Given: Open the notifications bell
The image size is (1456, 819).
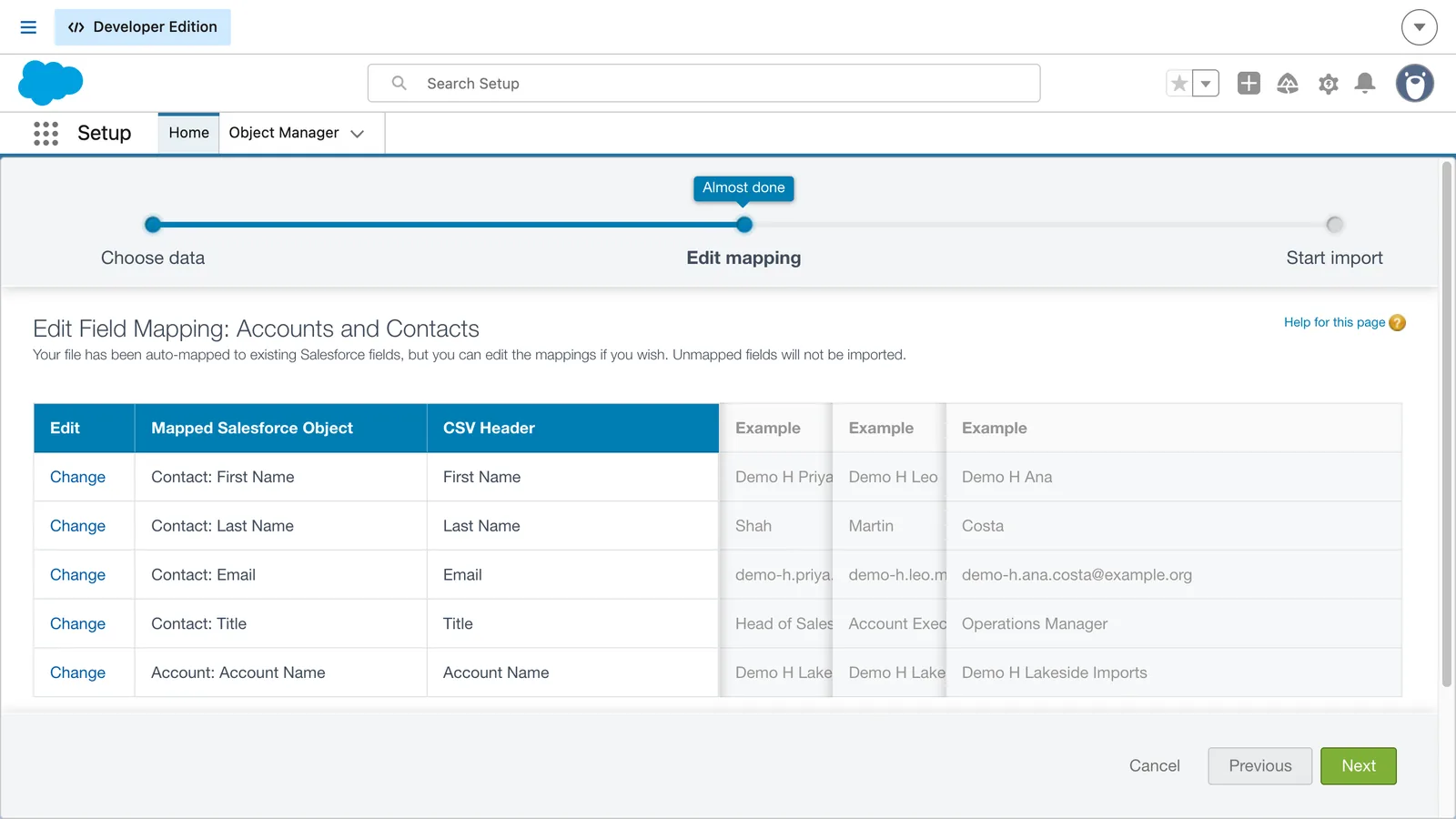Looking at the screenshot, I should pyautogui.click(x=1365, y=84).
